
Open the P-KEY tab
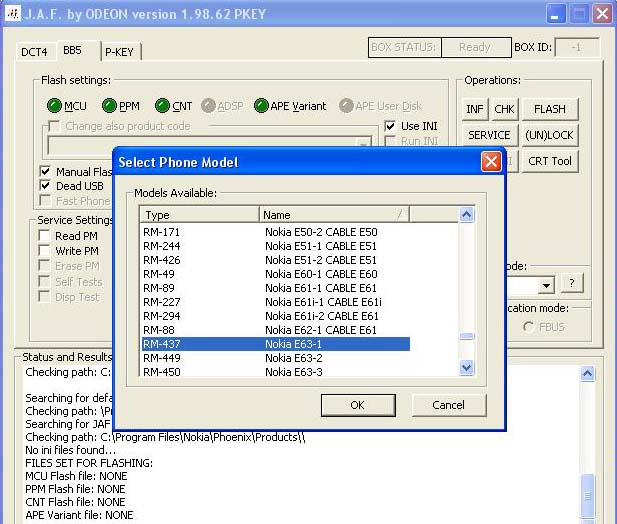(120, 52)
